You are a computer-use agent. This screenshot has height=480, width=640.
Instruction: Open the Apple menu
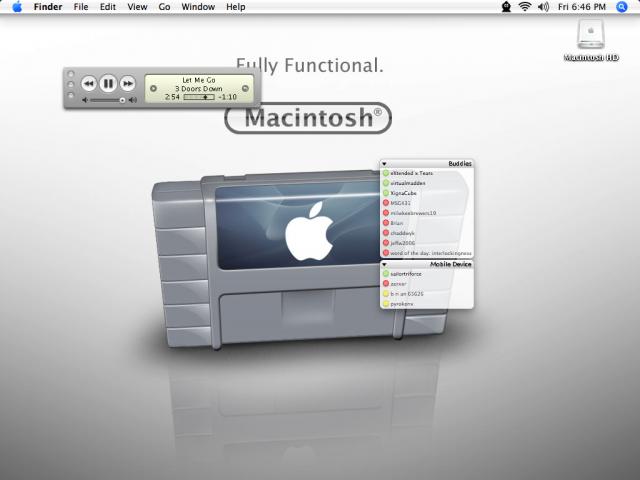click(x=17, y=7)
